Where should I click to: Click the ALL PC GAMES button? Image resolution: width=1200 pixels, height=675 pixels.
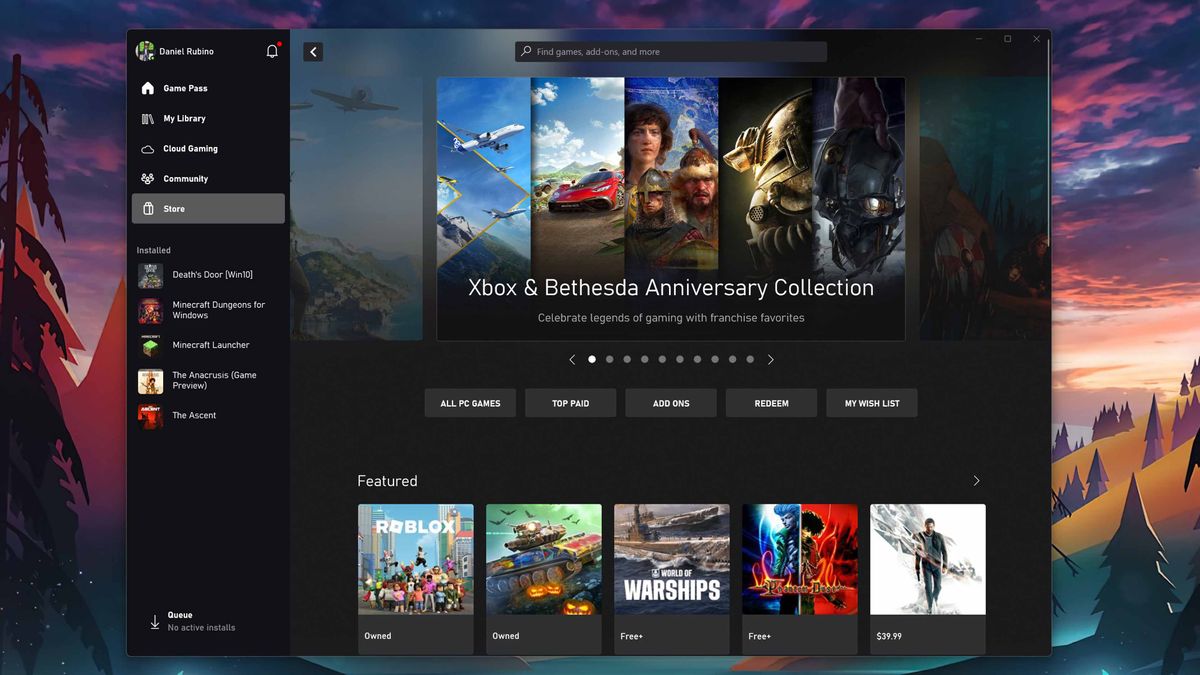click(x=470, y=402)
